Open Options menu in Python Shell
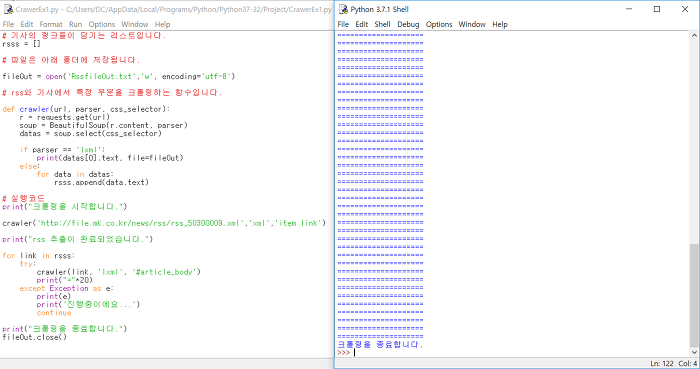The image size is (700, 369). tap(439, 24)
